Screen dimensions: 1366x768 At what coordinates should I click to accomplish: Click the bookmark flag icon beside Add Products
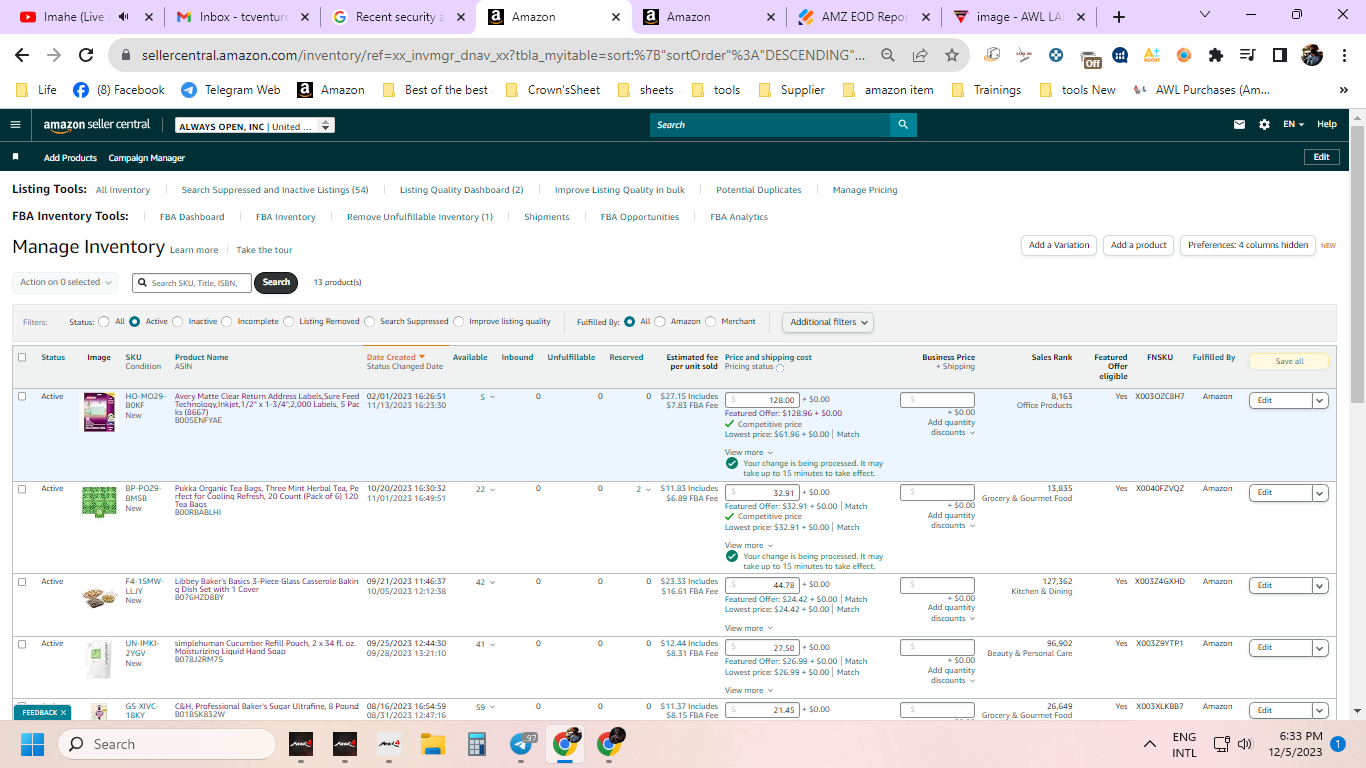pyautogui.click(x=15, y=157)
